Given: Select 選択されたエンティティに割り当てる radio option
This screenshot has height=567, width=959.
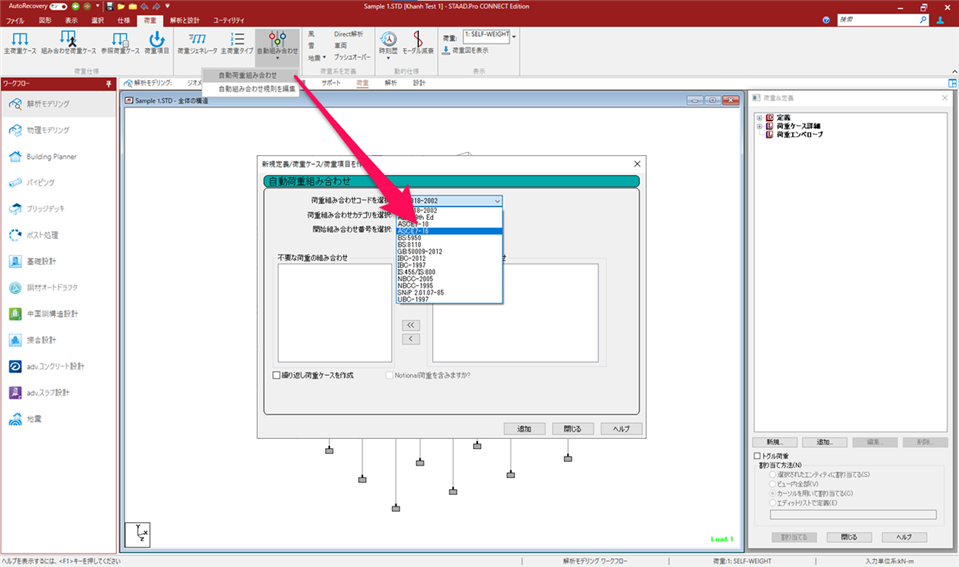Looking at the screenshot, I should tap(773, 474).
